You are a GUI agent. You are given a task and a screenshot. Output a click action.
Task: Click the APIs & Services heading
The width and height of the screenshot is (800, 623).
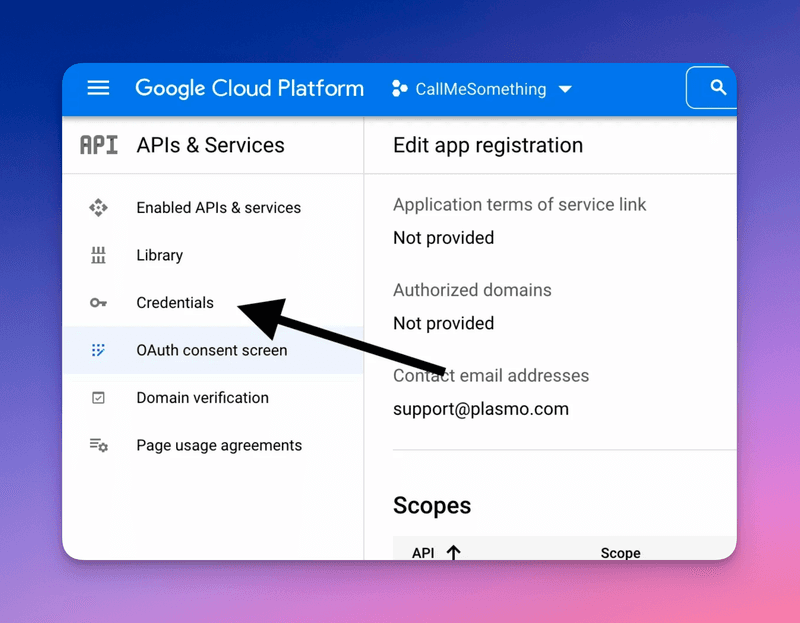click(210, 145)
